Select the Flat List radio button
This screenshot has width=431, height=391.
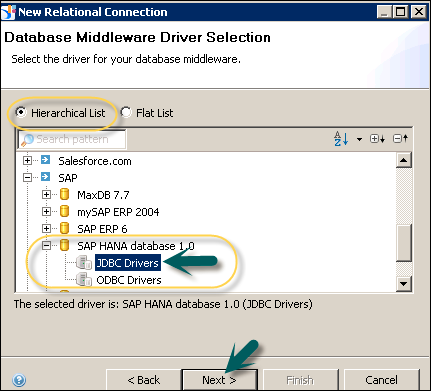[126, 113]
